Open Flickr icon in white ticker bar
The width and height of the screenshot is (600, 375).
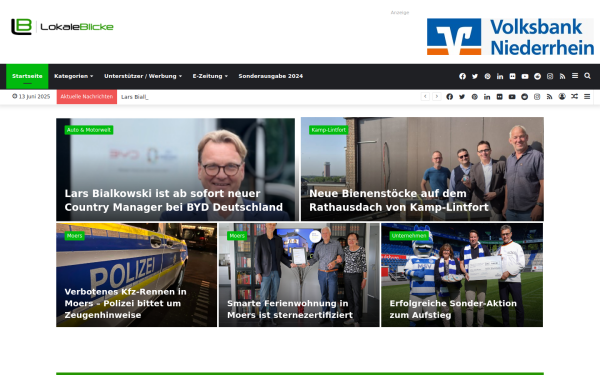tap(499, 97)
